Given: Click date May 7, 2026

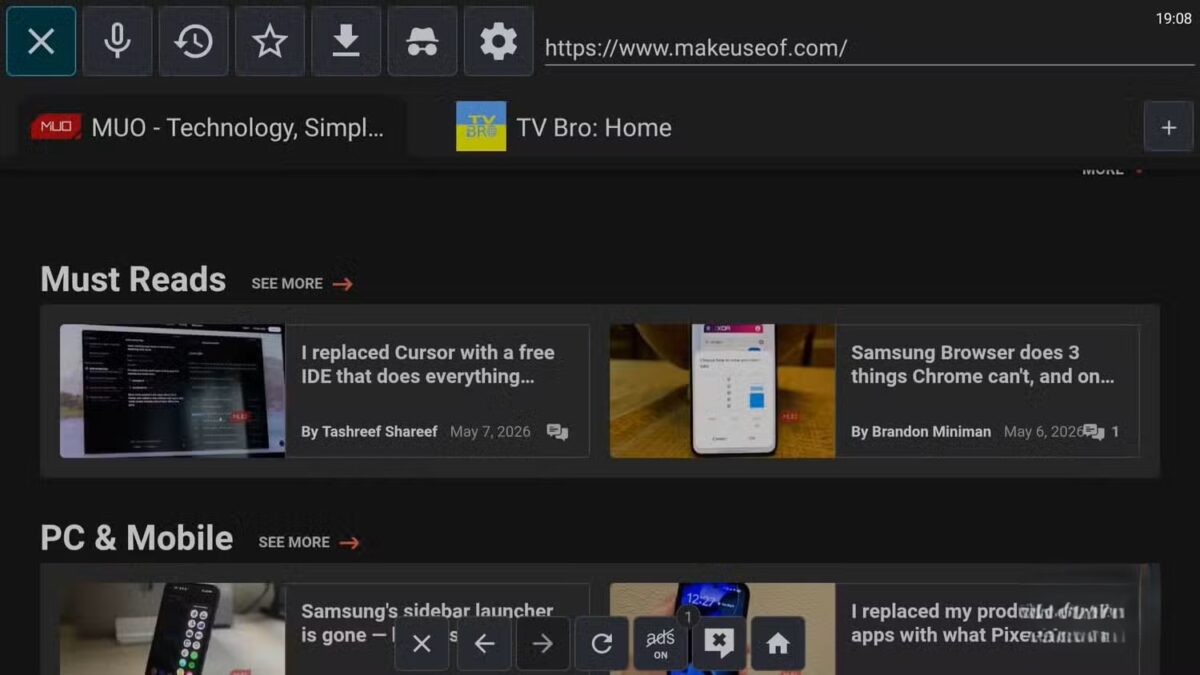Looking at the screenshot, I should [x=491, y=432].
